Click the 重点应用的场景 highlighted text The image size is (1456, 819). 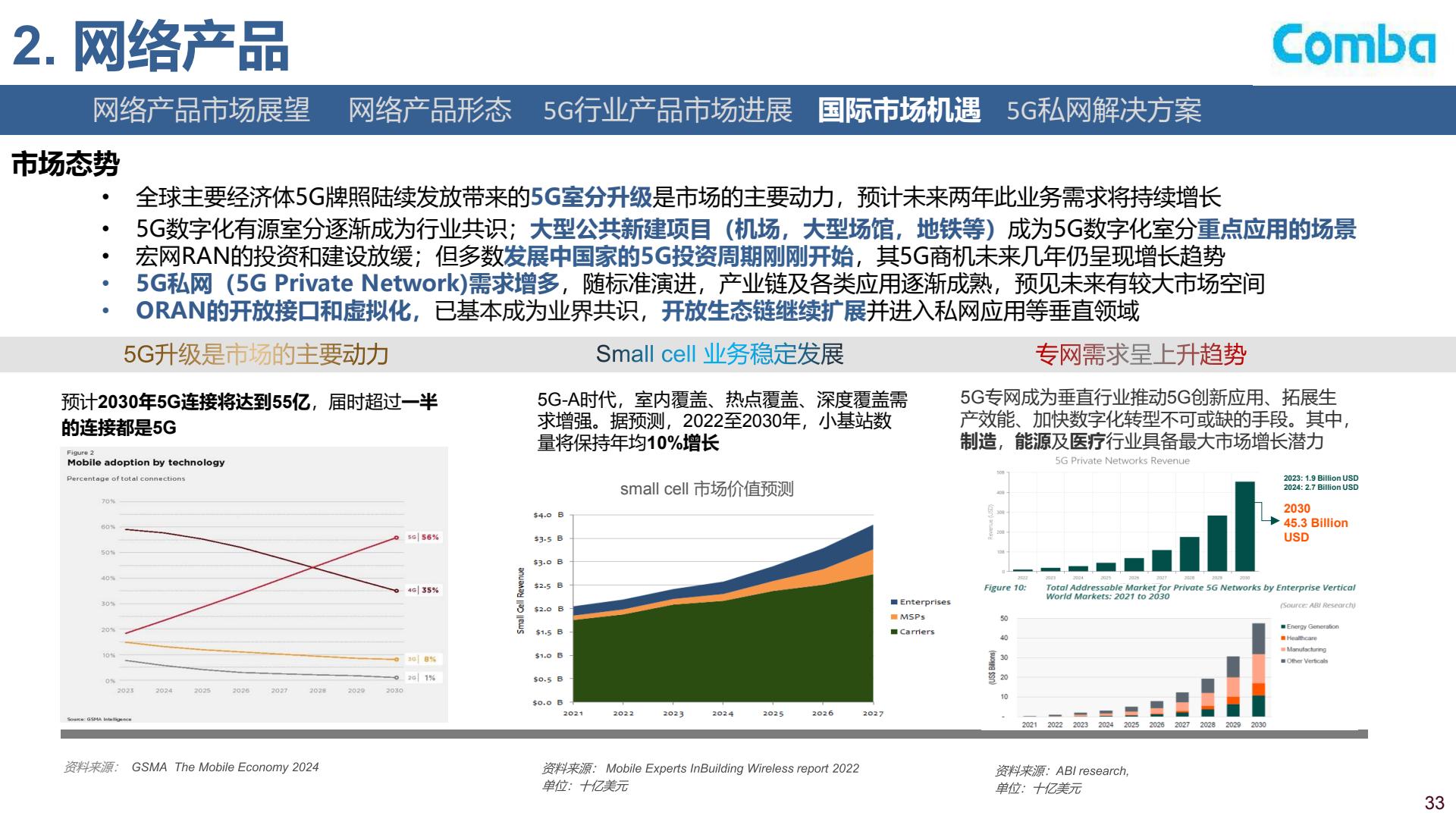tap(1276, 229)
